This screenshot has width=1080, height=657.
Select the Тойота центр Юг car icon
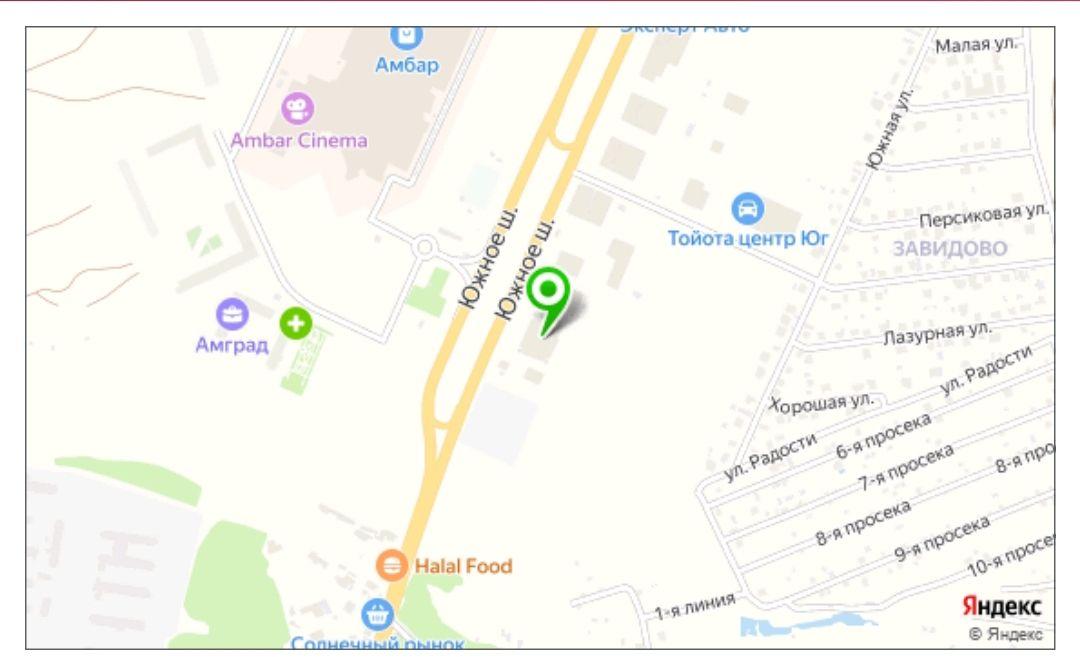coord(747,208)
